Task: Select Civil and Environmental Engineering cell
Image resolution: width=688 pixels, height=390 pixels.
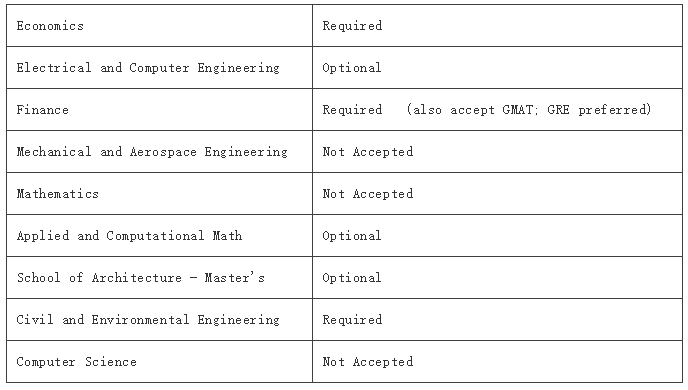Action: click(x=159, y=320)
